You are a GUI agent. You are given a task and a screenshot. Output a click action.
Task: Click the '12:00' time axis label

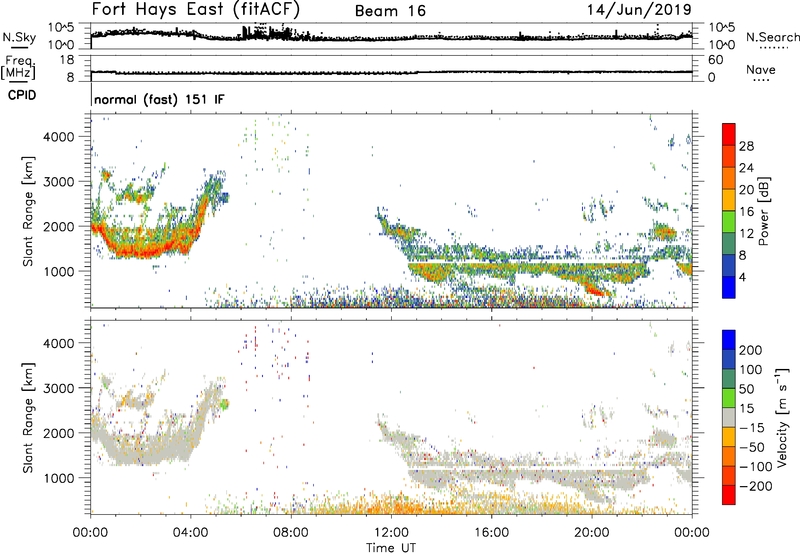pos(391,533)
